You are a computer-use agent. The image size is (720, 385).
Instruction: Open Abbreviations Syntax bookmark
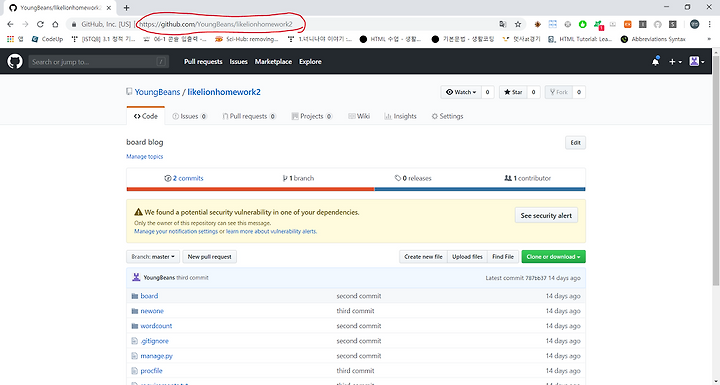653,39
